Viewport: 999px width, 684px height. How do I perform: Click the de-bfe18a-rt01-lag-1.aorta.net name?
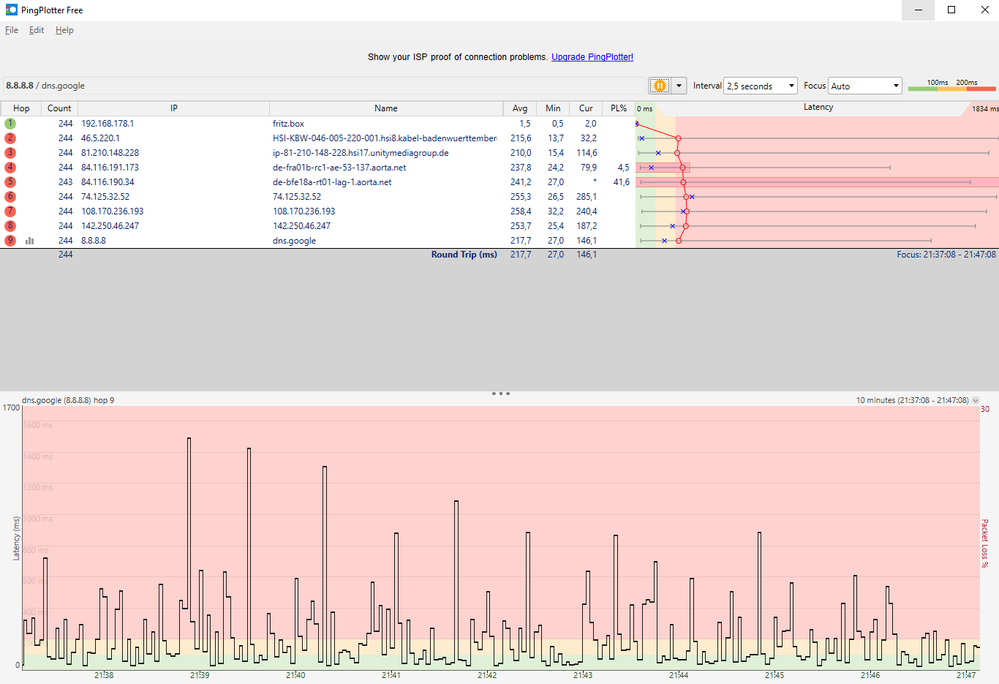point(332,182)
